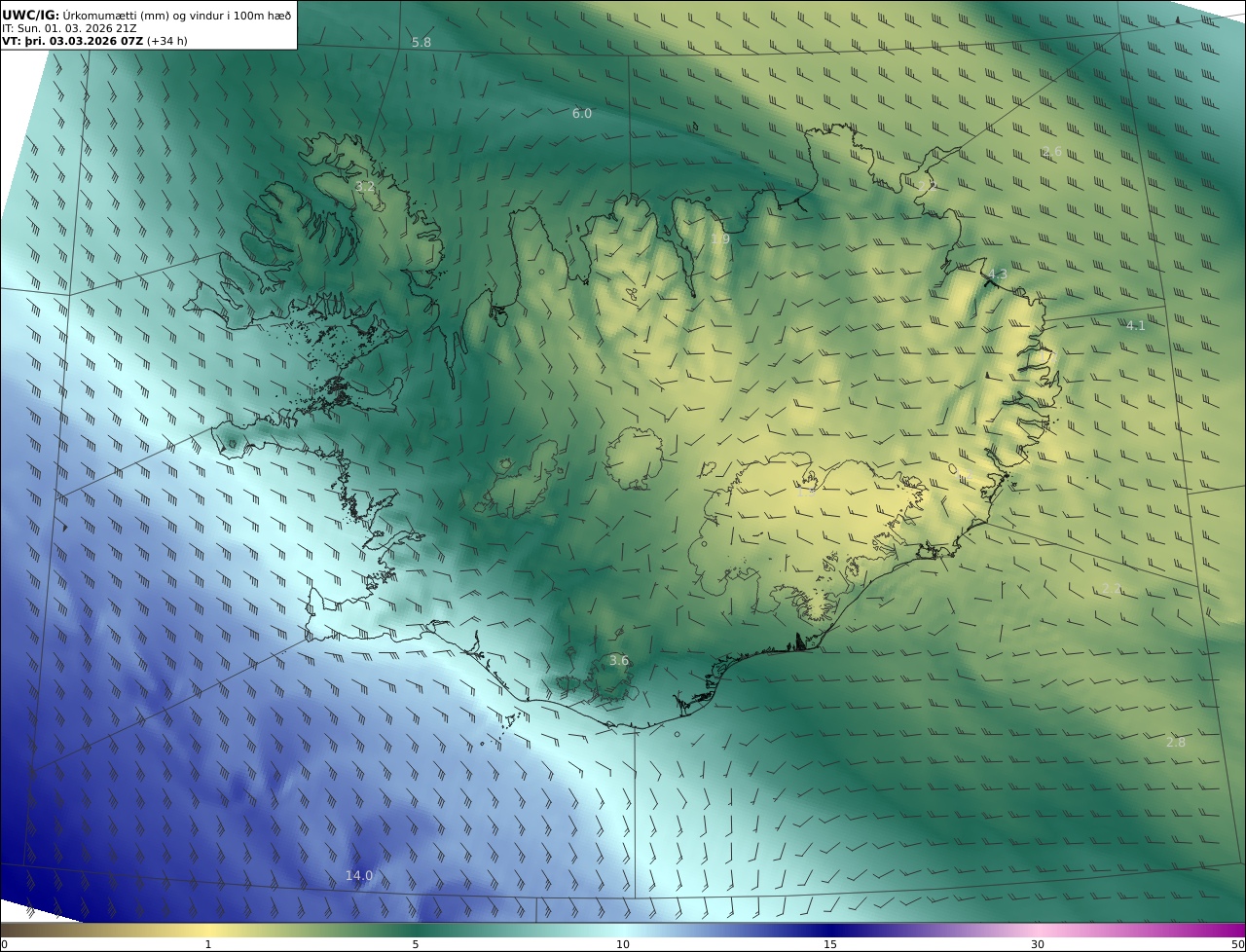
Task: Click the colorbar tick label 10
Action: 623,944
